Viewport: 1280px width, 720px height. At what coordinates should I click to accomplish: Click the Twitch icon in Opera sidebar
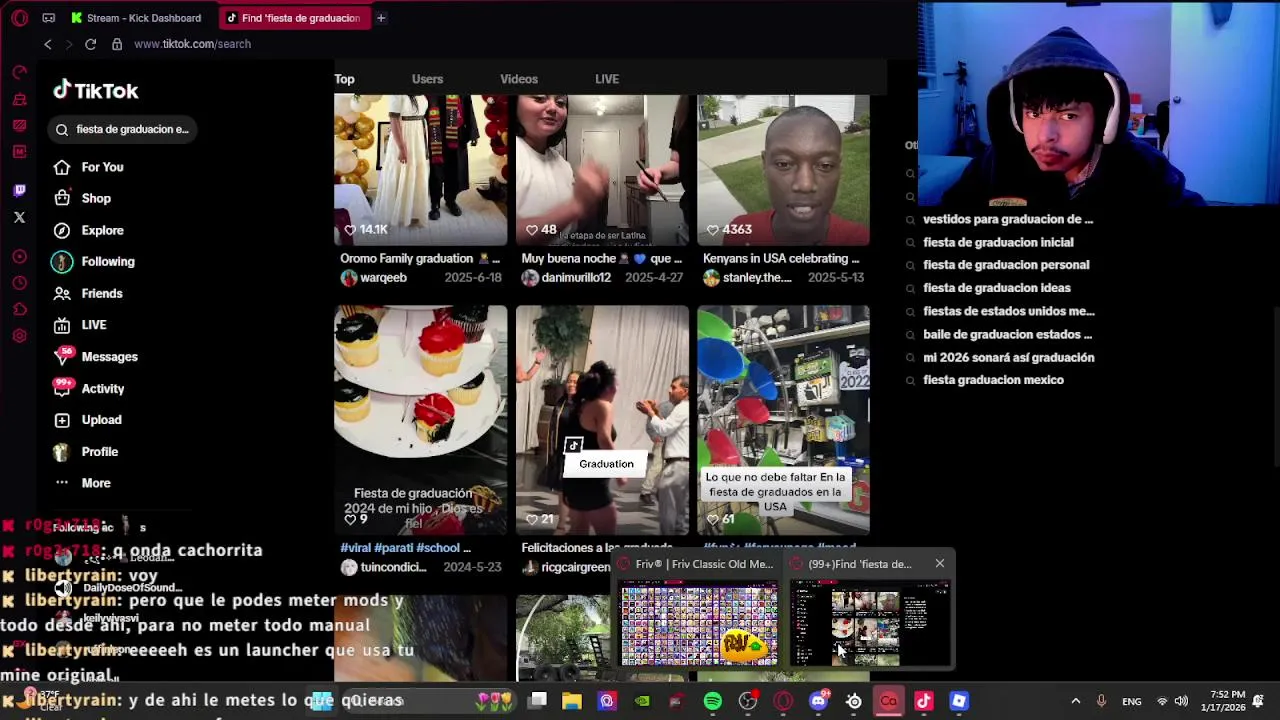[19, 190]
